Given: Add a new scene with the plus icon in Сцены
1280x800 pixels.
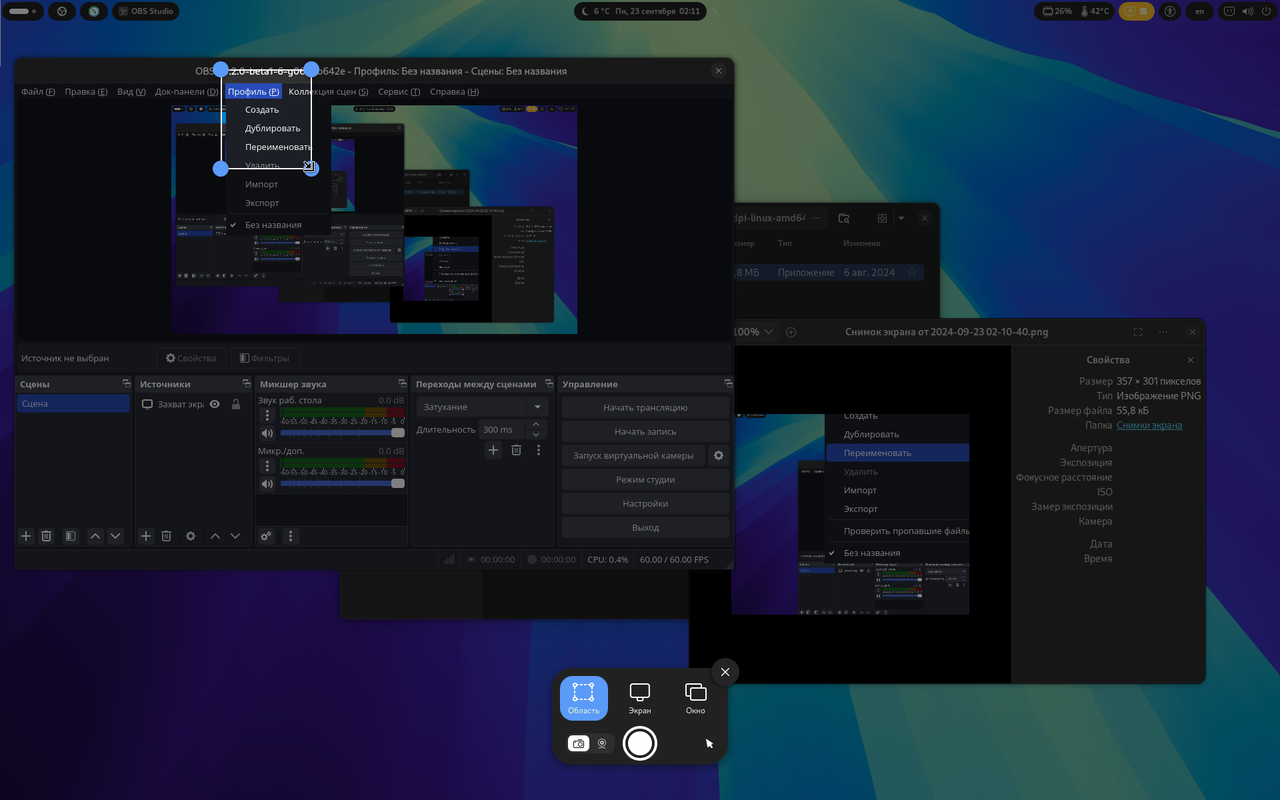Looking at the screenshot, I should pyautogui.click(x=27, y=536).
